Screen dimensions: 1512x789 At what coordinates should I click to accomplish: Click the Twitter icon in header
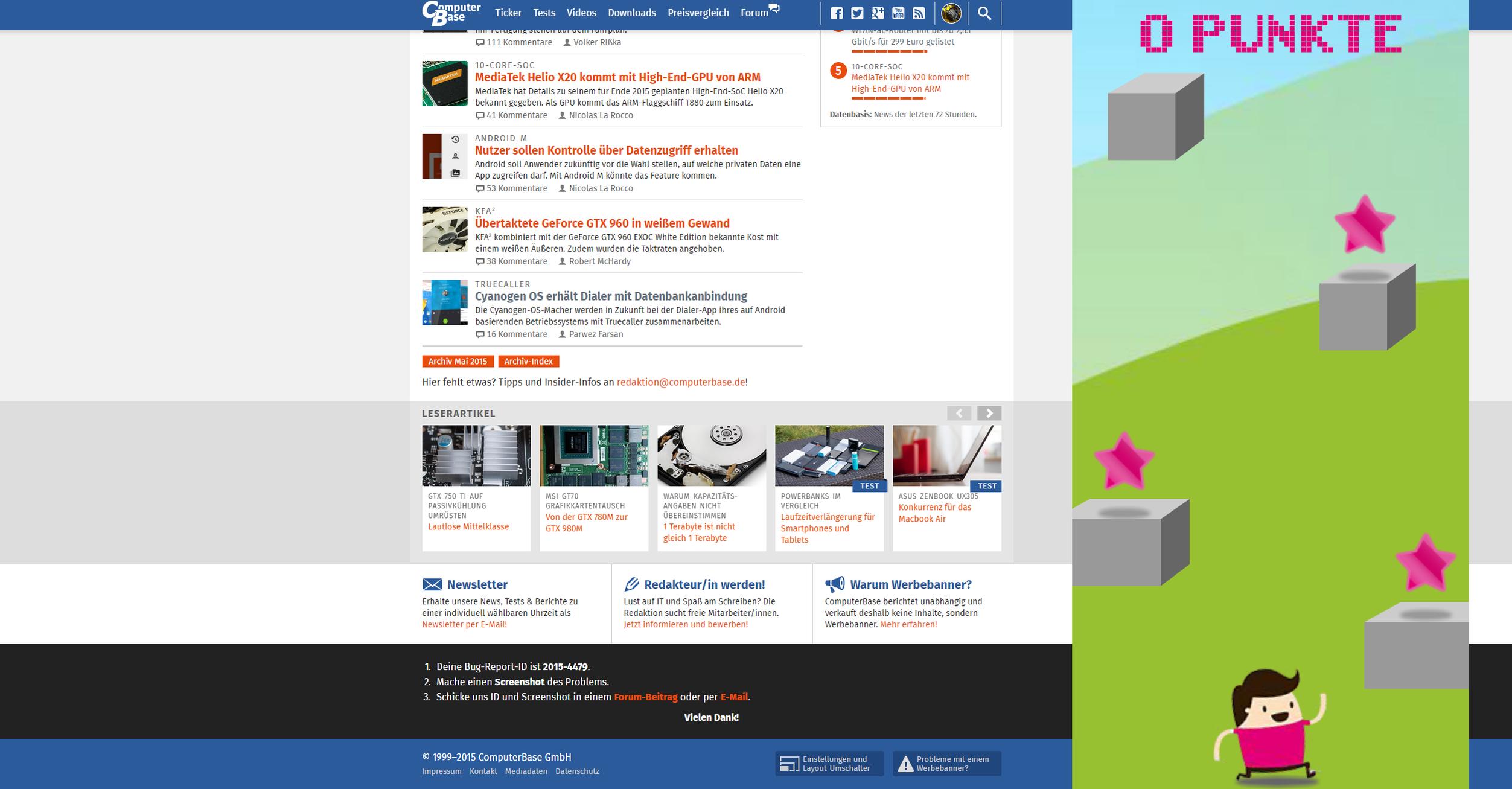pos(856,13)
